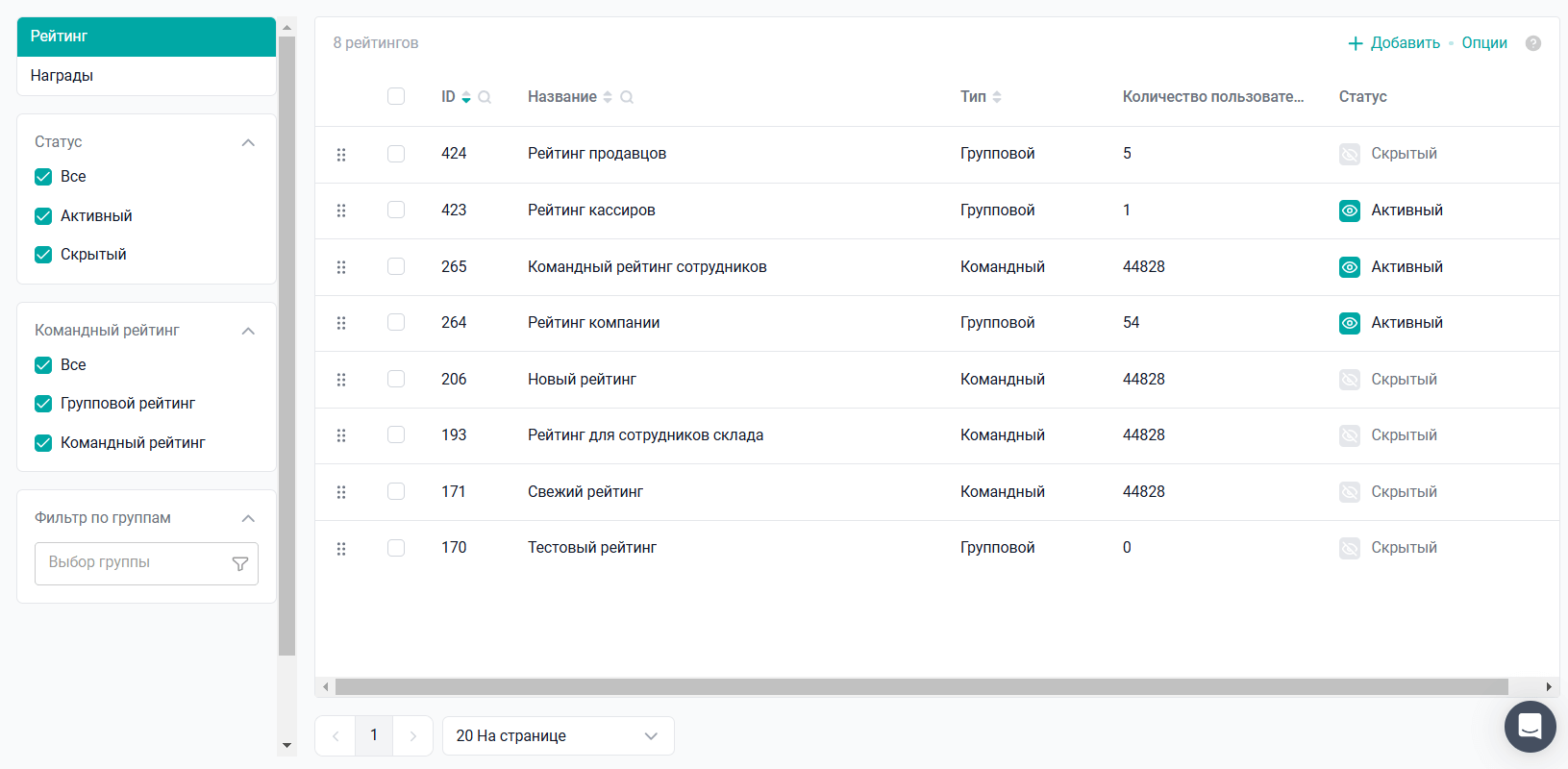Viewport: 1568px width, 769px height.
Task: Click the Добавить button
Action: click(x=1394, y=43)
